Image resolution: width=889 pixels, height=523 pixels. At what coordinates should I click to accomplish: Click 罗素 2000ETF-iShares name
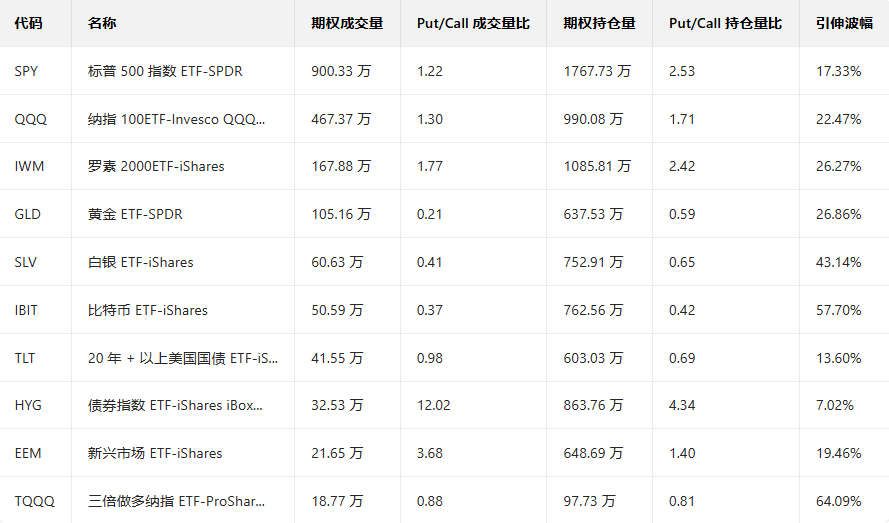pyautogui.click(x=156, y=166)
